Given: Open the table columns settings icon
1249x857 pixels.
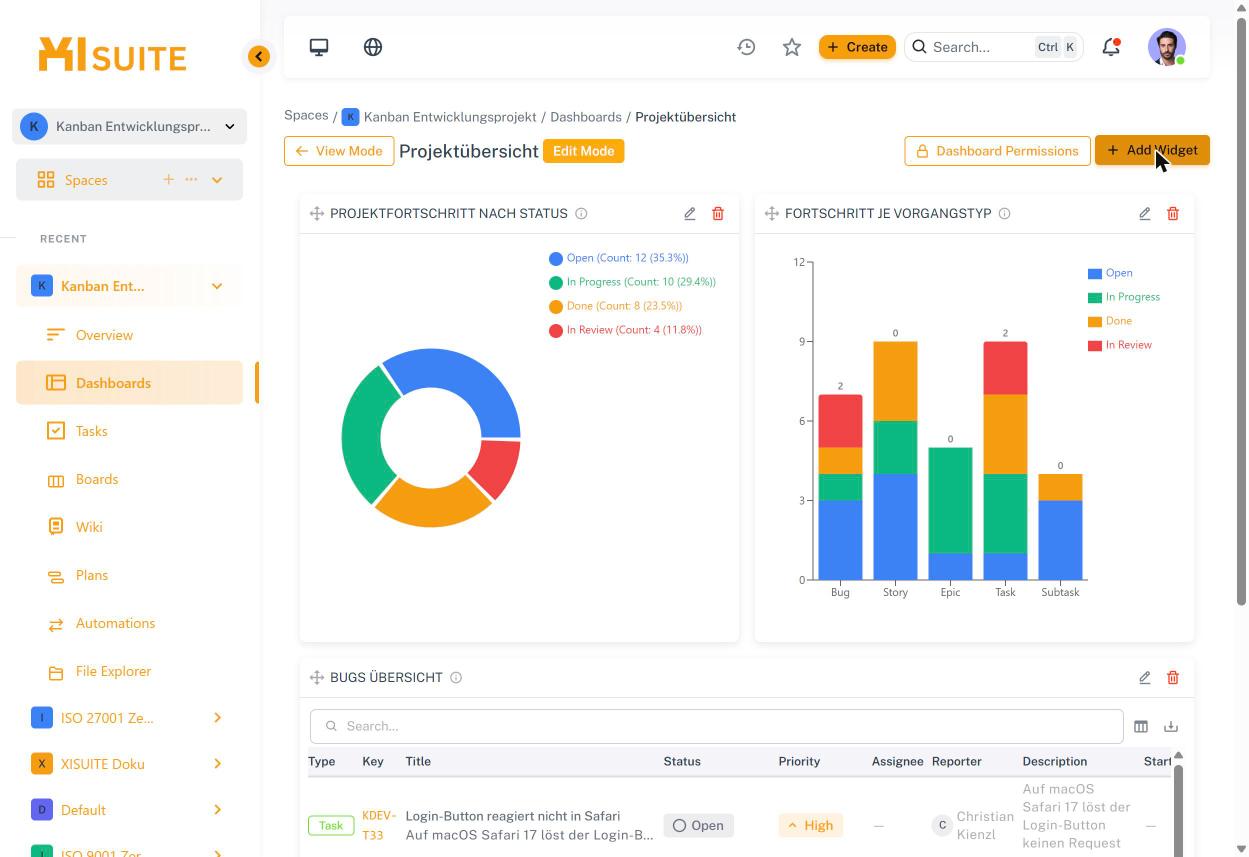Looking at the screenshot, I should [x=1141, y=726].
